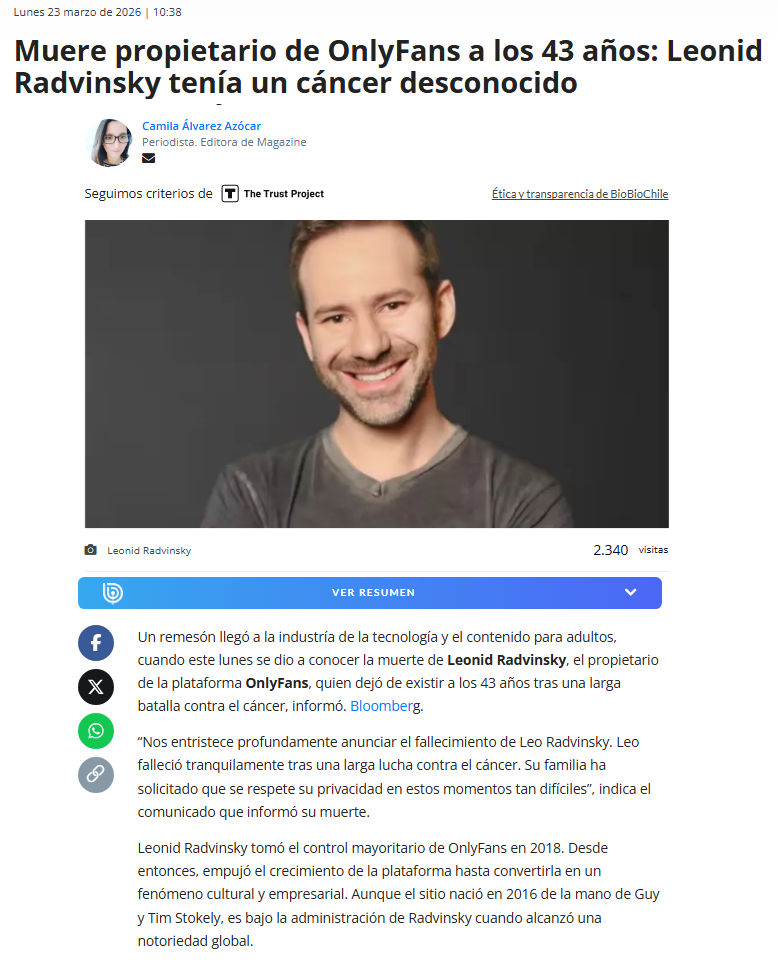
Task: Click the article headline title
Action: click(x=388, y=66)
